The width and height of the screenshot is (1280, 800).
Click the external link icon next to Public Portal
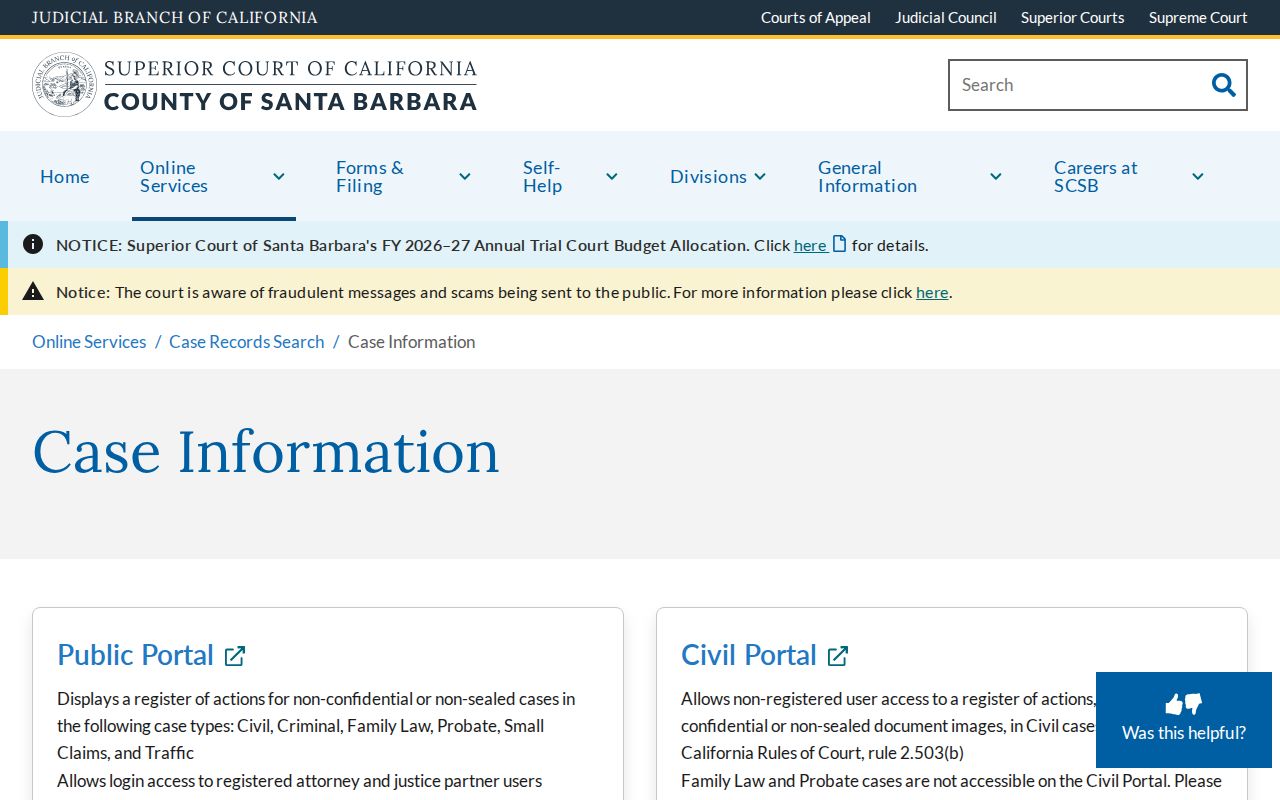pos(235,656)
